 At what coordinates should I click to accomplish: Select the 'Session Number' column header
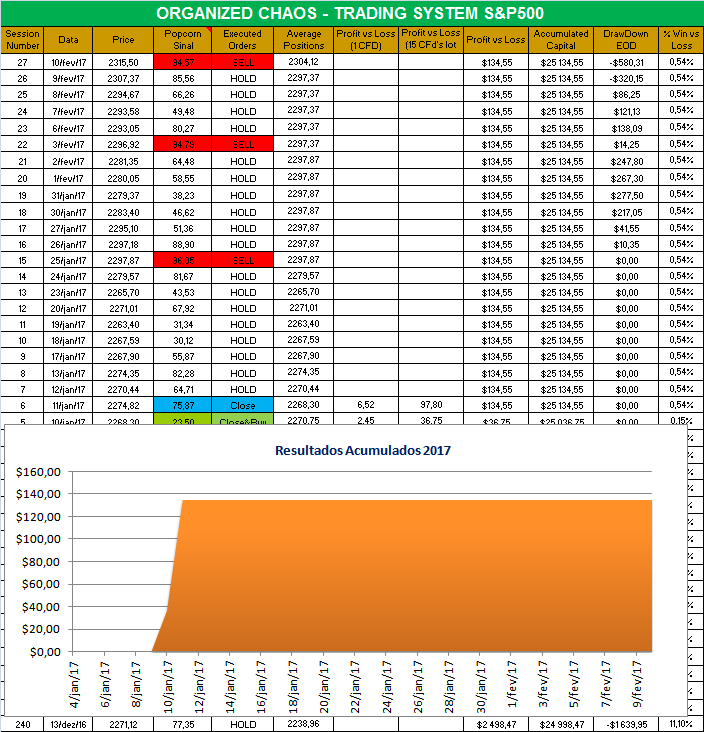(x=22, y=40)
